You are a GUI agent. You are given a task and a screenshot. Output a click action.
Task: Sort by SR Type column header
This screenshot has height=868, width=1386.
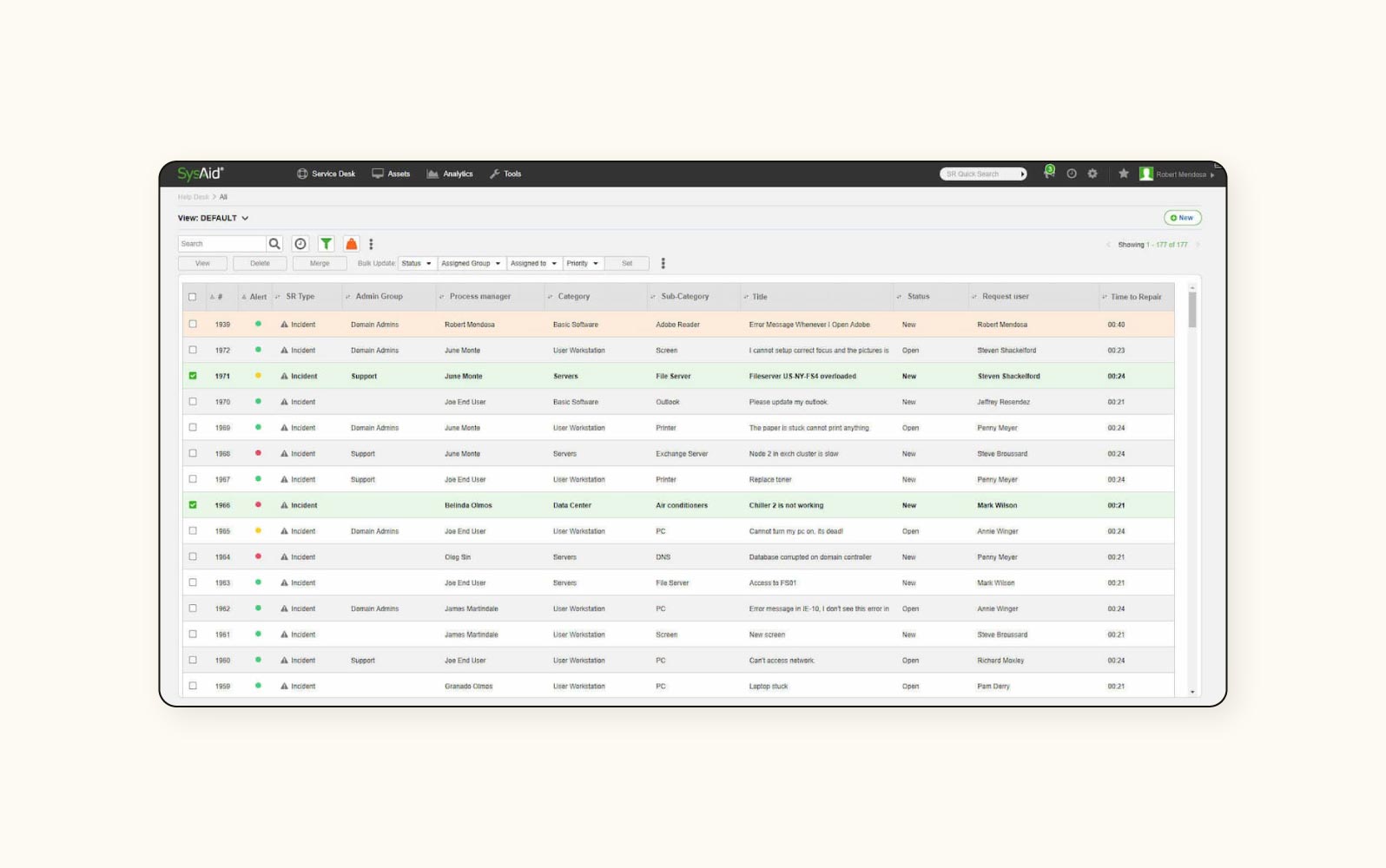(x=300, y=297)
